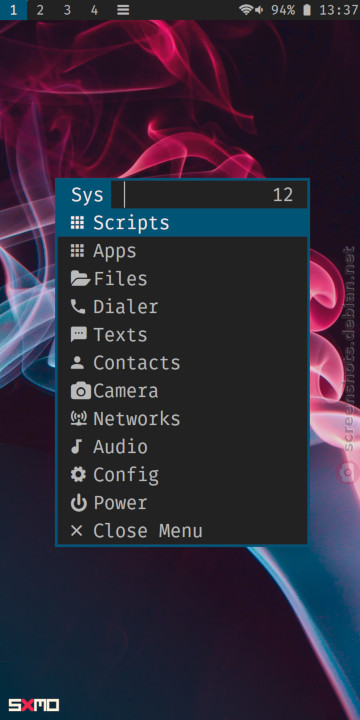Click the power symbol icon
Image resolution: width=360 pixels, height=720 pixels.
tap(79, 503)
